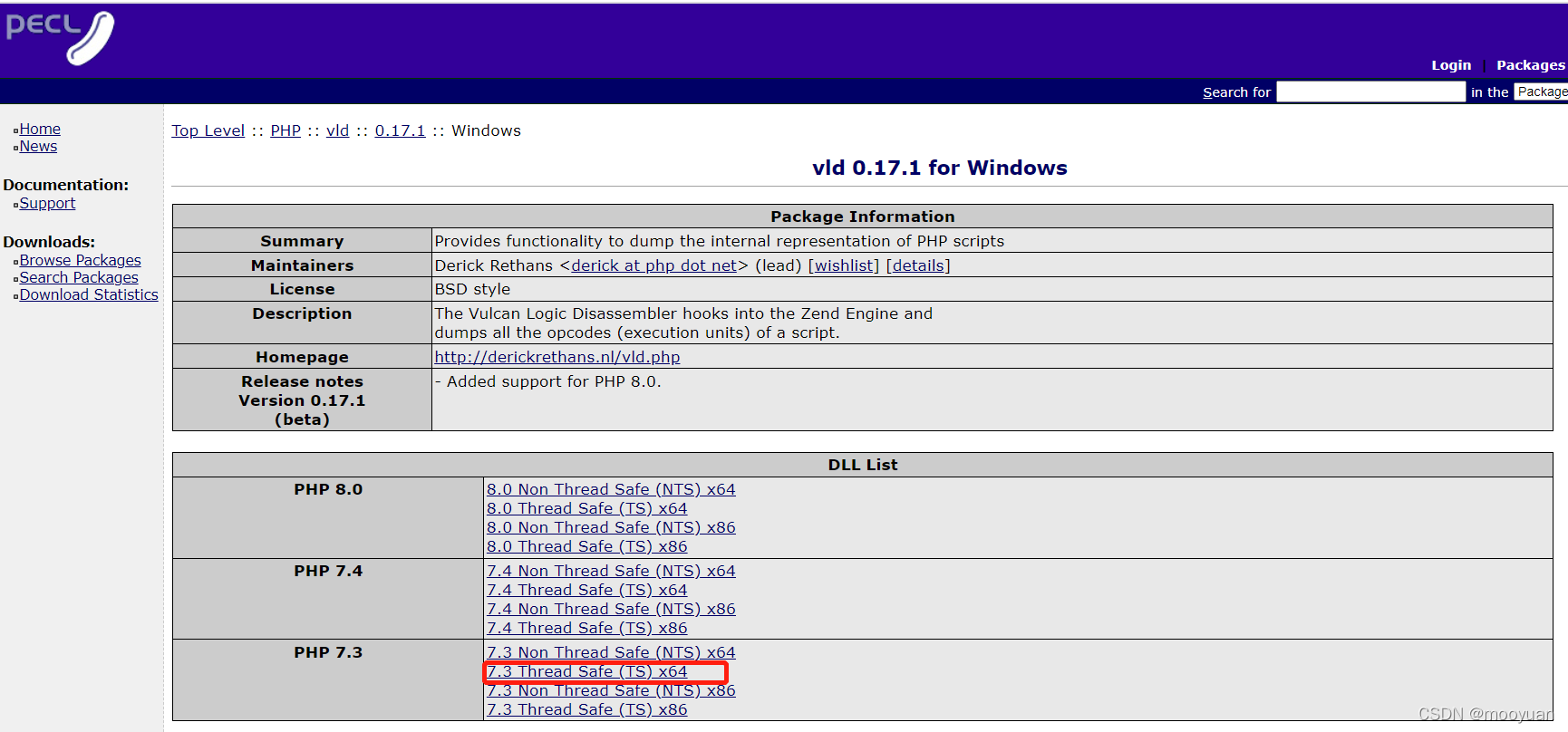Download 8.0 Thread Safe (TS) x64
Screen dimensions: 1568x732
[x=587, y=508]
